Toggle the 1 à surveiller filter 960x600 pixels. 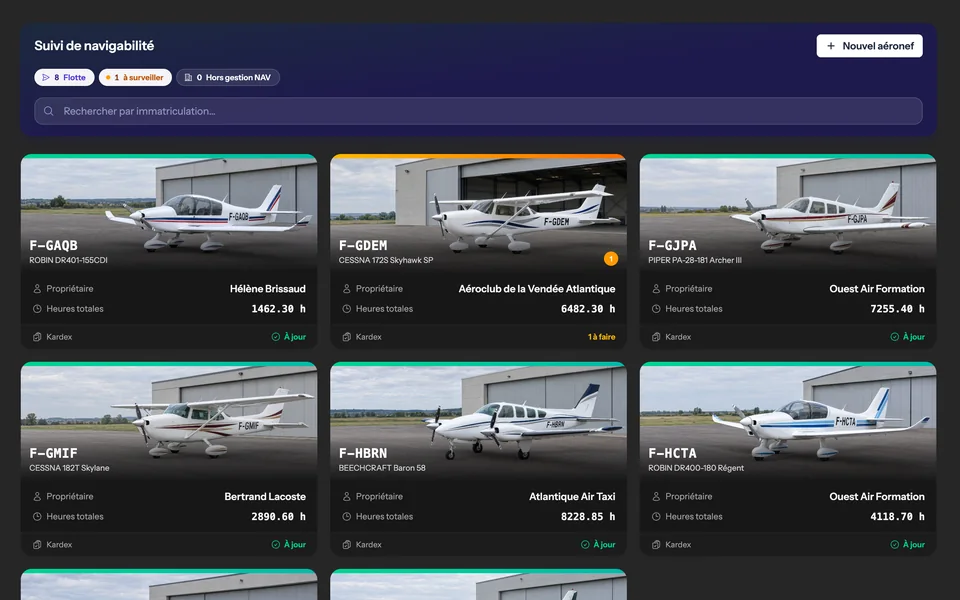(x=135, y=78)
